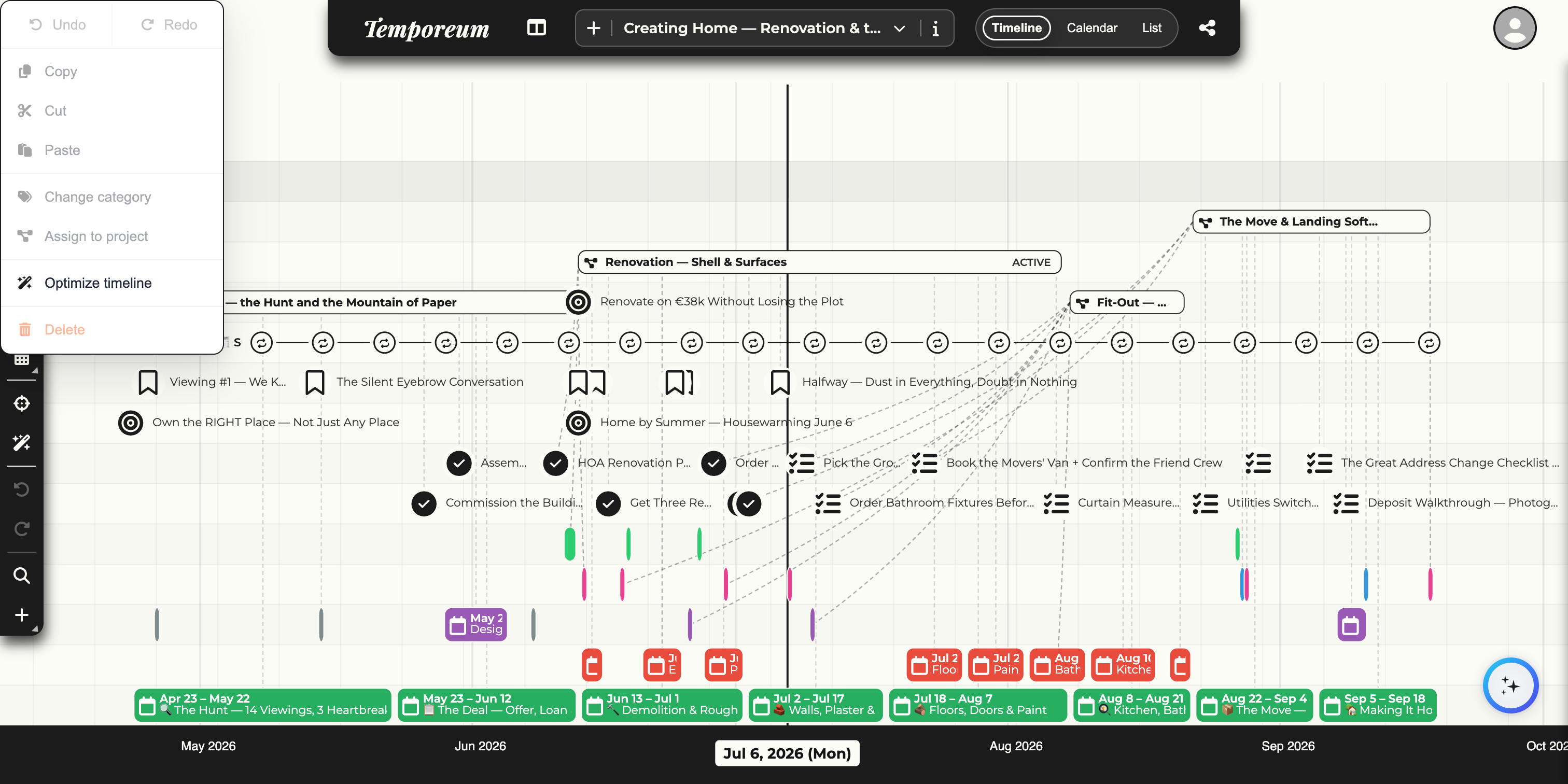Toggle the Order ... completed check
Image resolution: width=1568 pixels, height=784 pixels.
coord(713,463)
